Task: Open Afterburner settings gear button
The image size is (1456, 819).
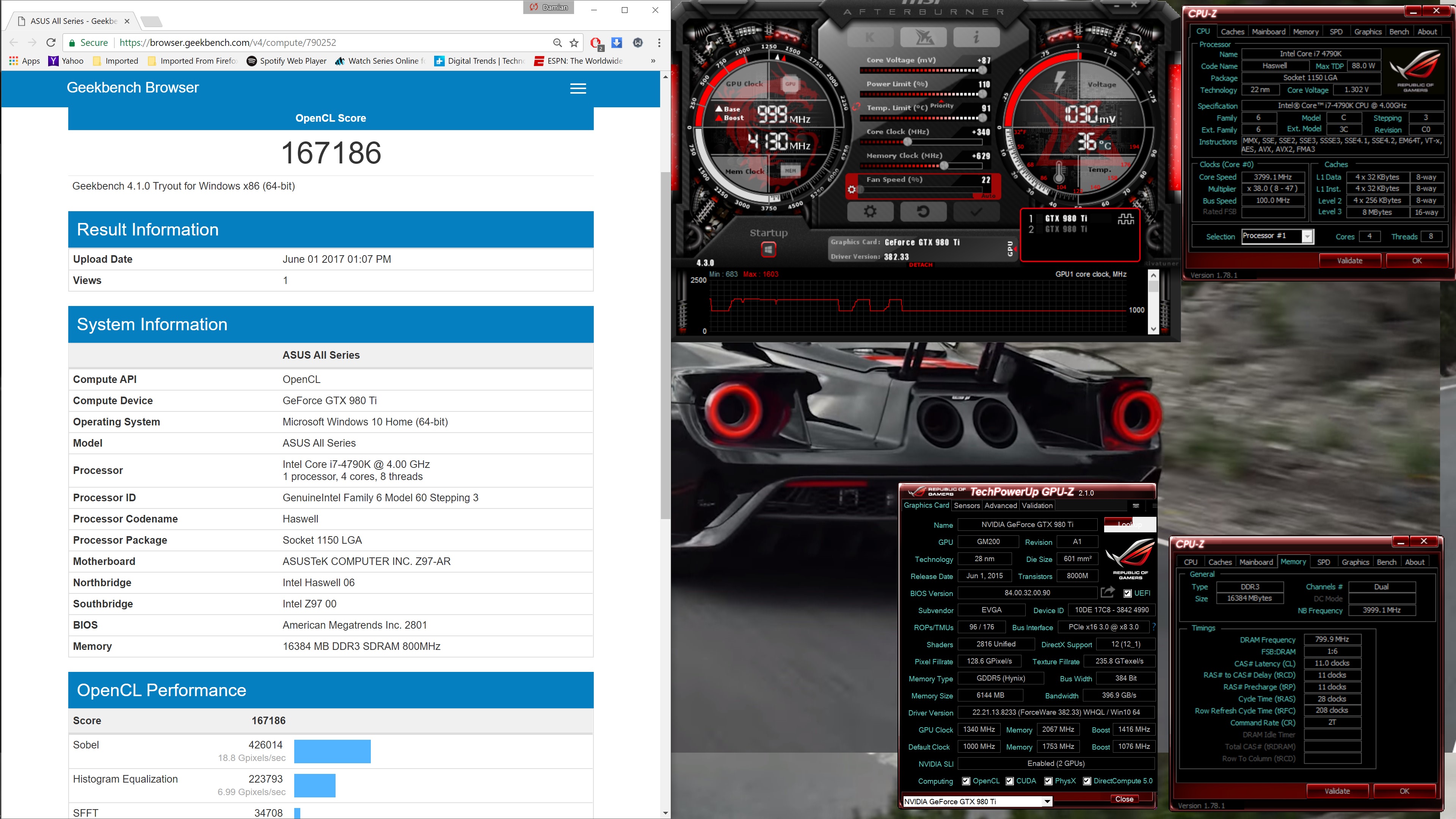Action: coord(871,212)
